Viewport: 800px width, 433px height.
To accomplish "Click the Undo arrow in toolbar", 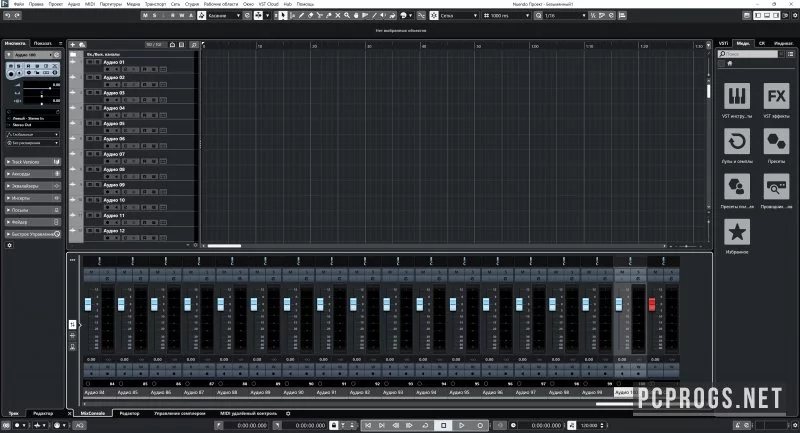I will point(8,15).
